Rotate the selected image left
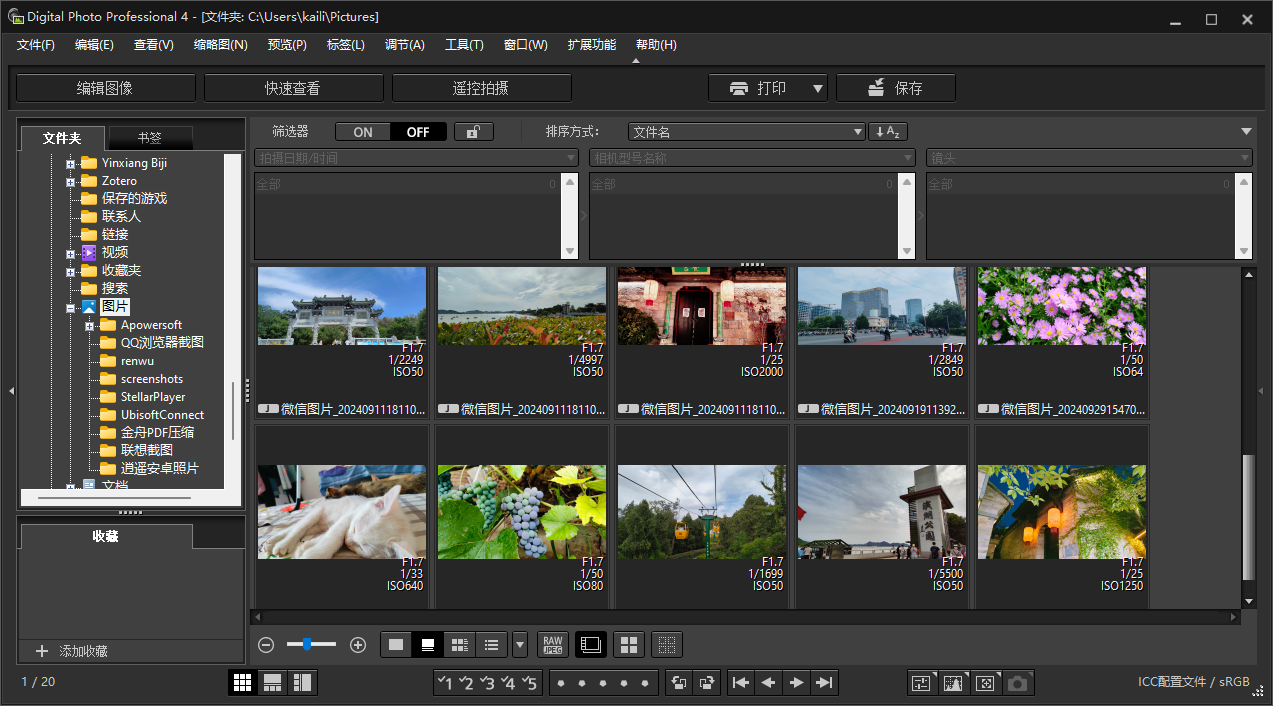The height and width of the screenshot is (706, 1273). [679, 683]
